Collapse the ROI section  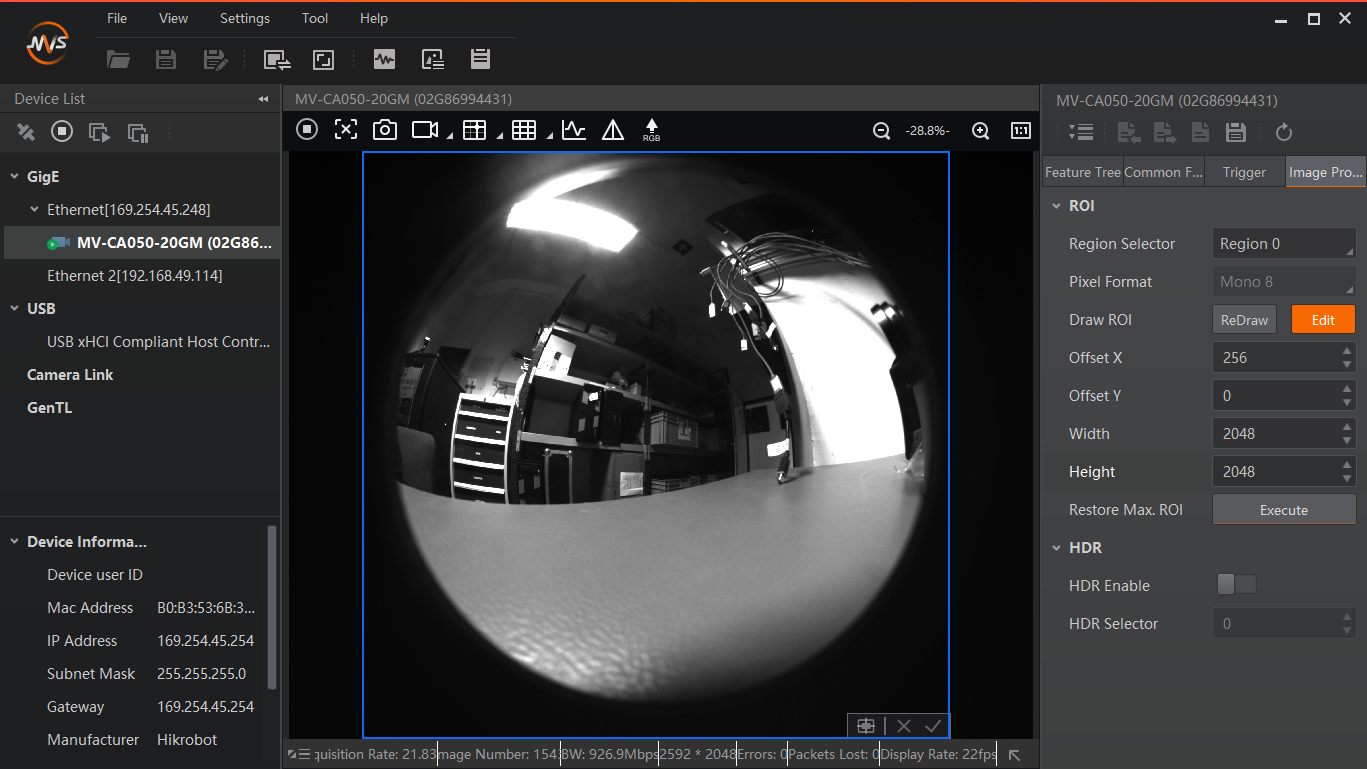1058,205
